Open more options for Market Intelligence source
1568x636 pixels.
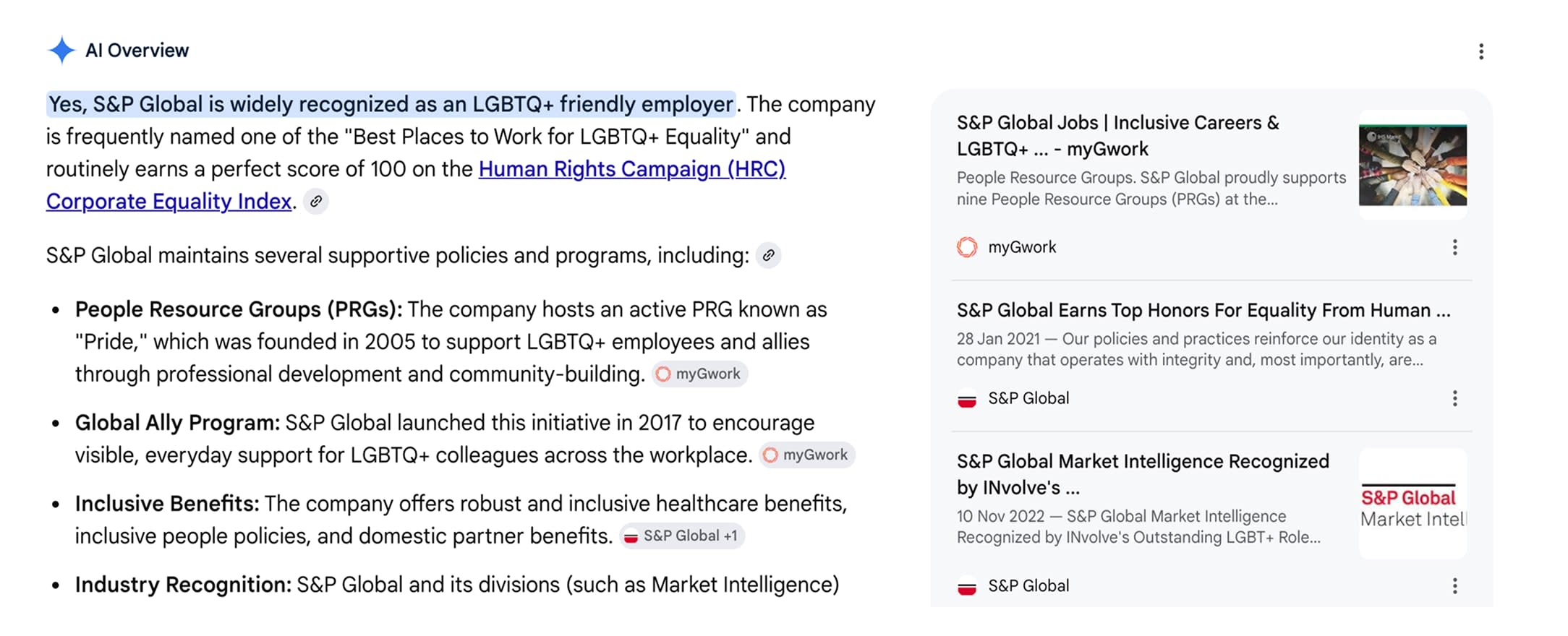[1455, 586]
